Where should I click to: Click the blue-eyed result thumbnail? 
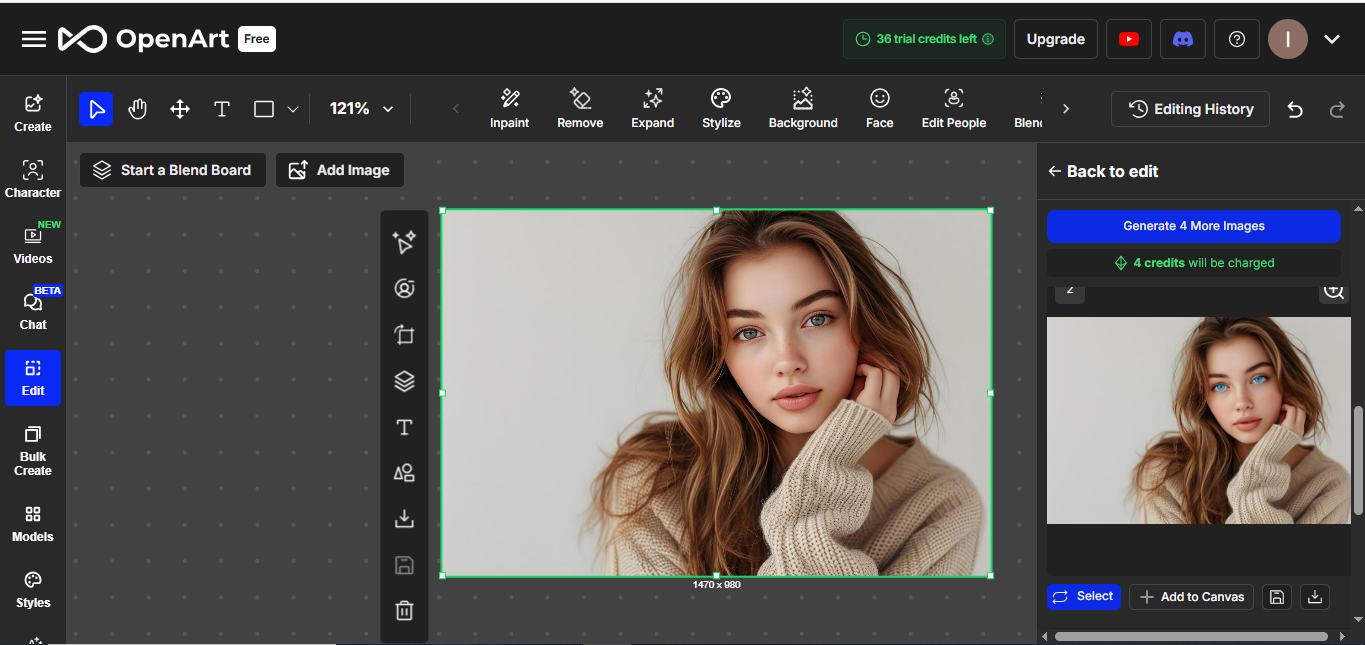(x=1198, y=420)
